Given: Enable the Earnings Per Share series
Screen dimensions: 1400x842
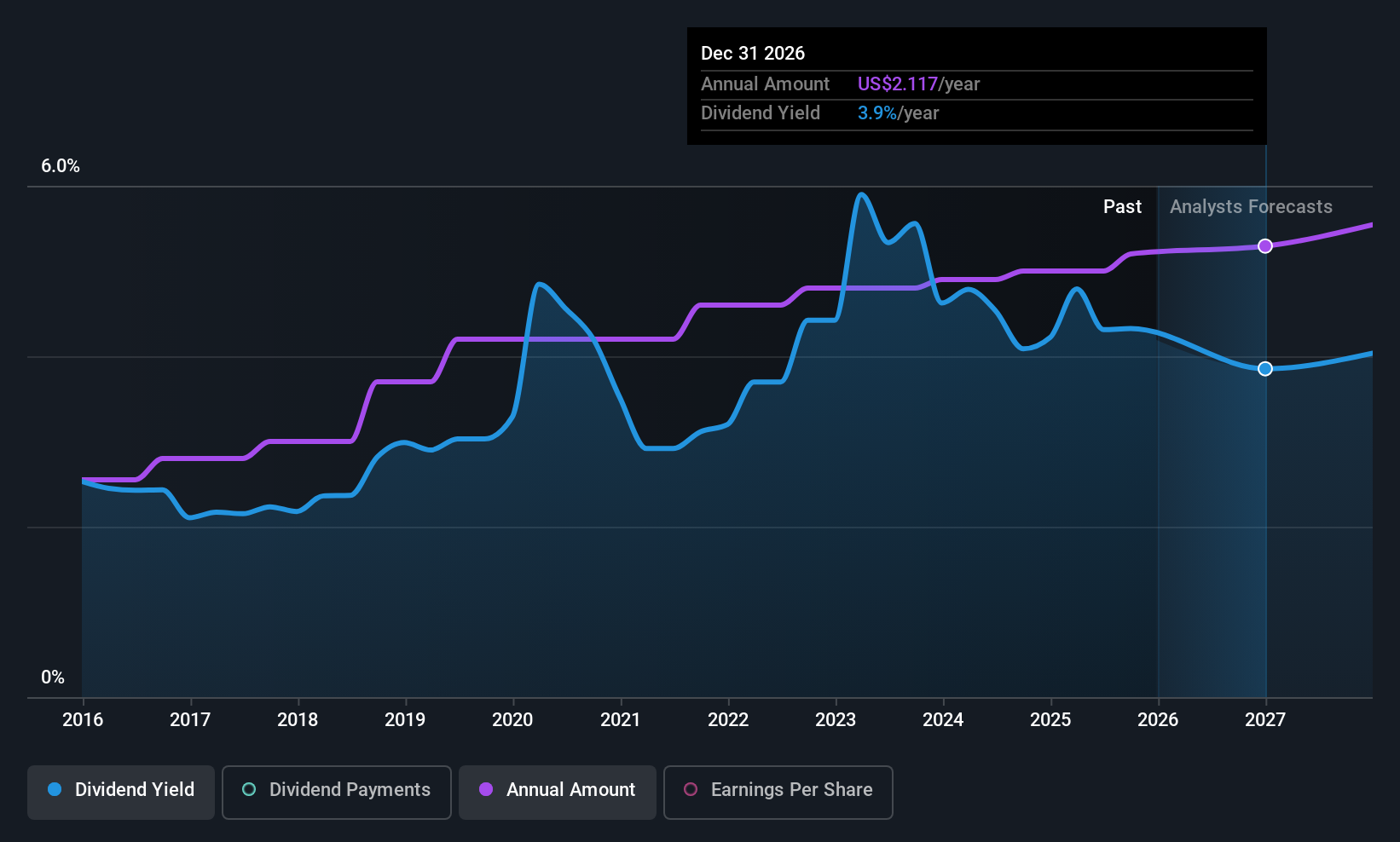Looking at the screenshot, I should (778, 793).
